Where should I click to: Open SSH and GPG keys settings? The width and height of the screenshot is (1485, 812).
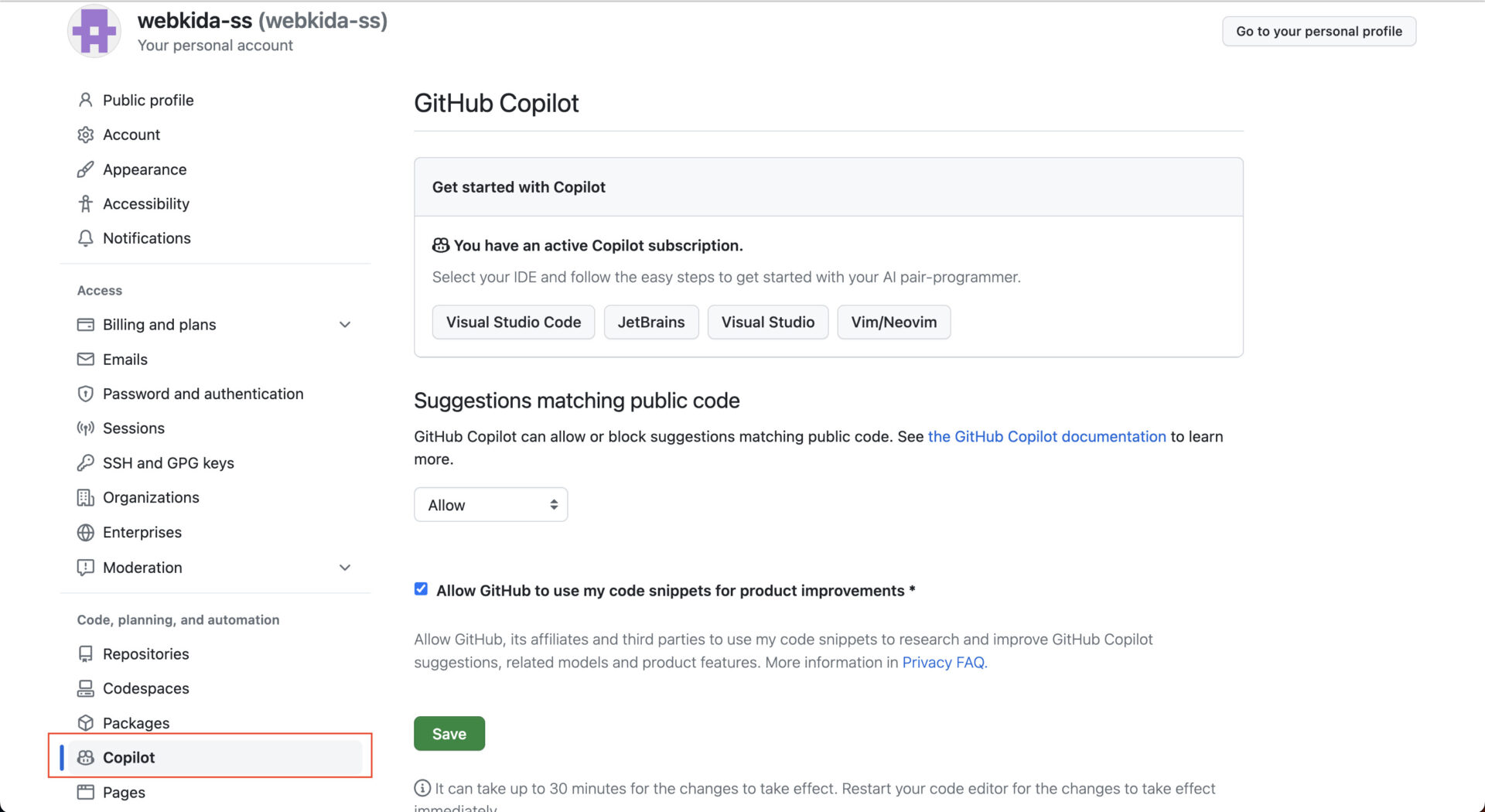[x=169, y=462]
